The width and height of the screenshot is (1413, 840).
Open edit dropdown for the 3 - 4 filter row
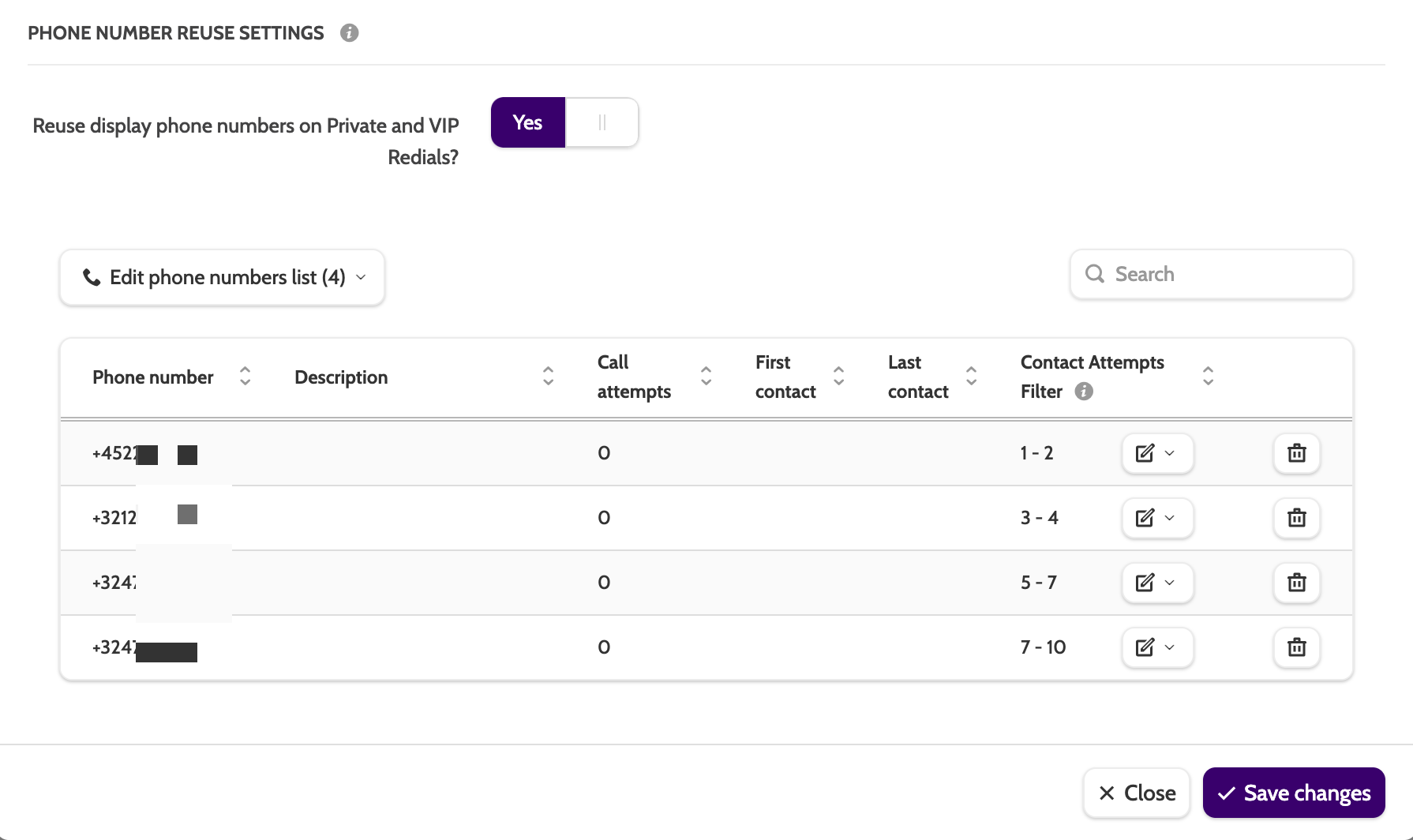pos(1156,518)
